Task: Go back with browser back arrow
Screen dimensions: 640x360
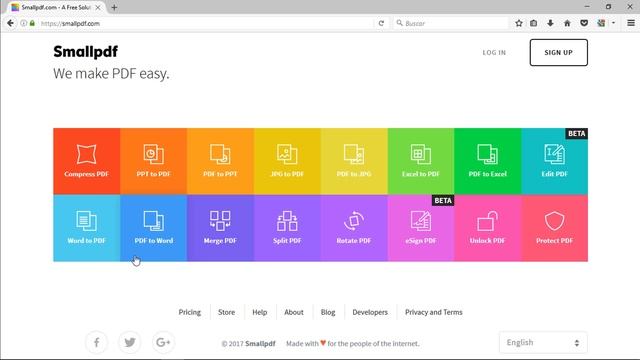Action: click(10, 23)
